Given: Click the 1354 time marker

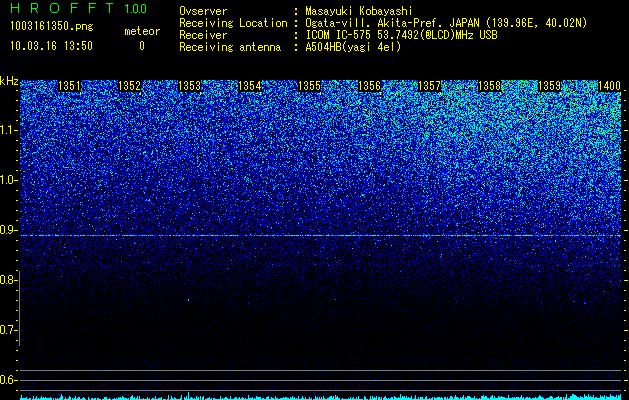Looking at the screenshot, I should point(250,86).
